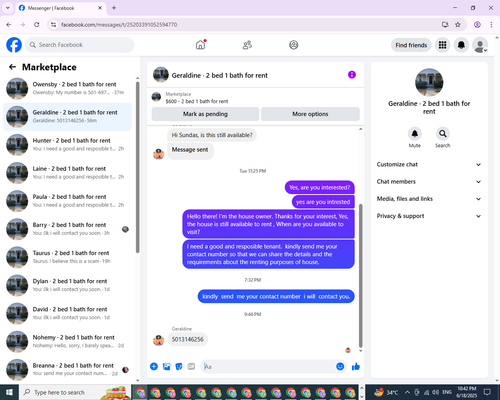Open the David conversation
The height and width of the screenshot is (400, 500).
[67, 313]
